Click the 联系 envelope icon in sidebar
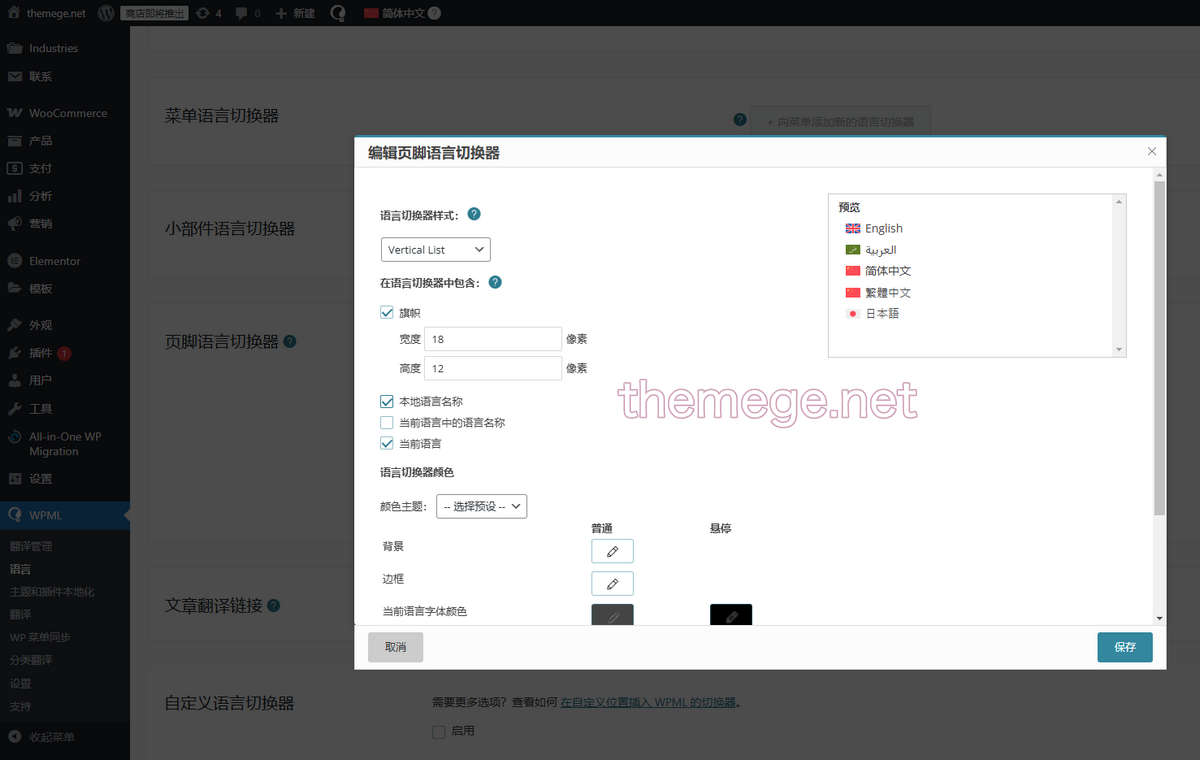Screen dimensions: 1200x760 point(15,76)
